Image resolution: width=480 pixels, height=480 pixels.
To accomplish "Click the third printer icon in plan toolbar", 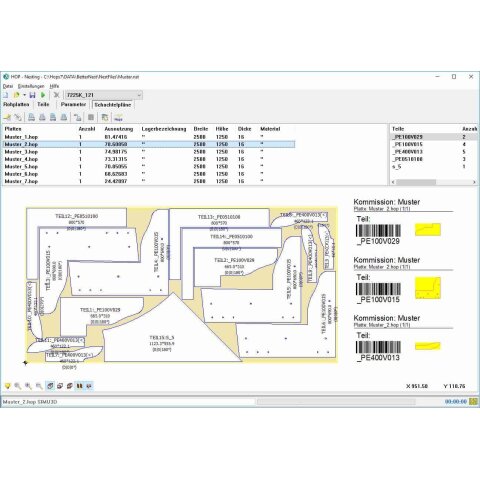I will click(53, 117).
